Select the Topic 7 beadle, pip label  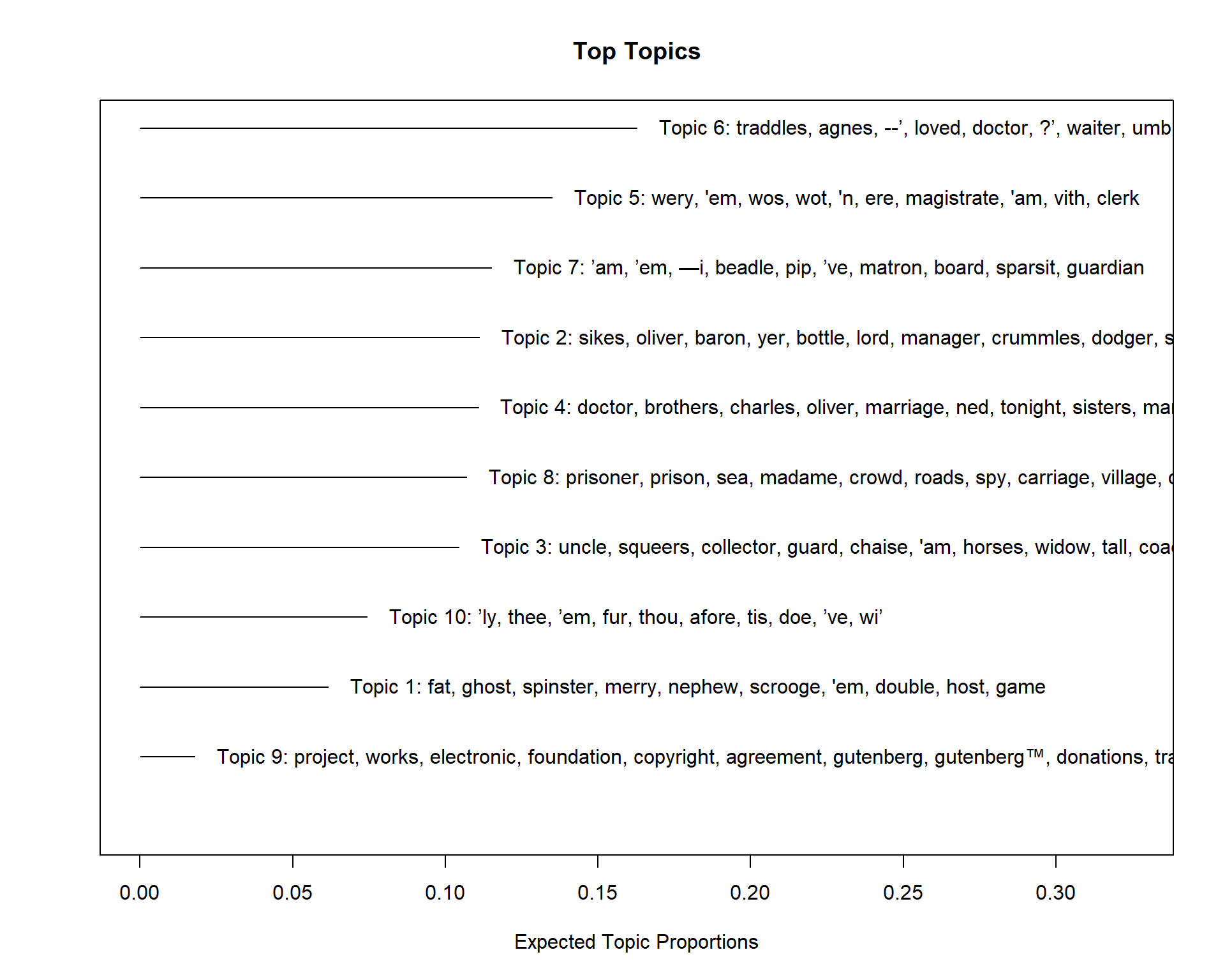(828, 268)
